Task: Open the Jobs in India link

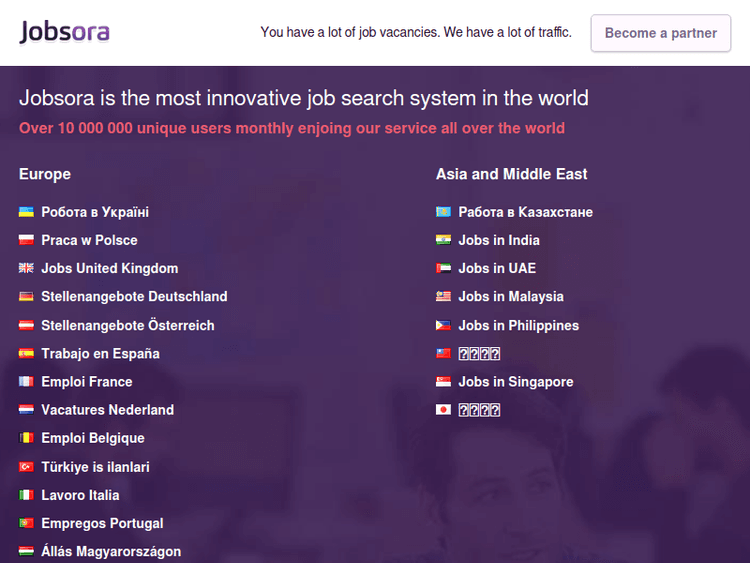Action: point(499,240)
